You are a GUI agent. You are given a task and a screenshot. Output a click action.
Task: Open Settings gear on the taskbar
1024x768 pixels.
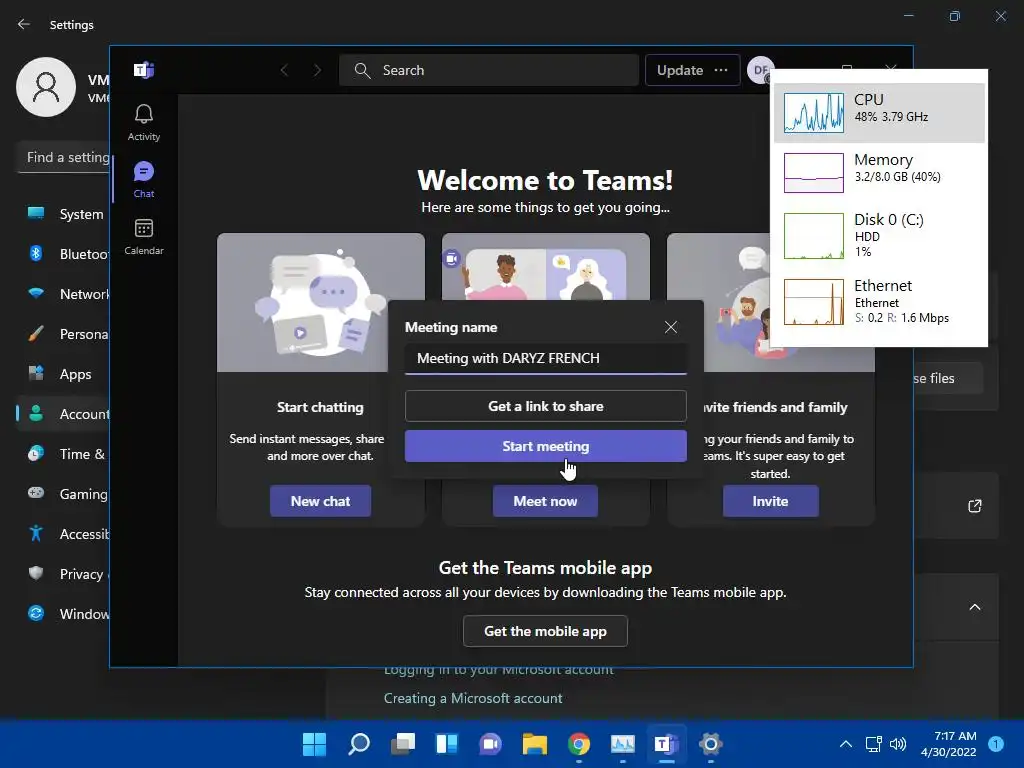tap(711, 744)
